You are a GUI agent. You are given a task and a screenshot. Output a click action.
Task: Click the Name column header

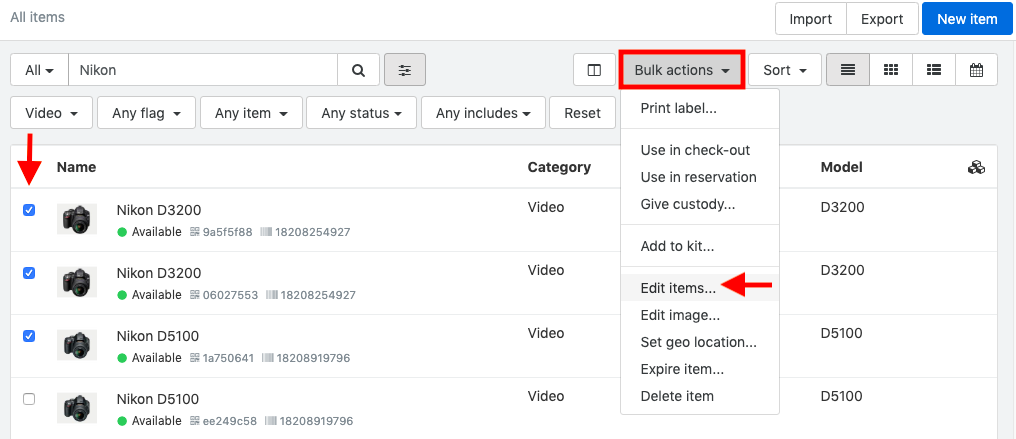pos(76,167)
